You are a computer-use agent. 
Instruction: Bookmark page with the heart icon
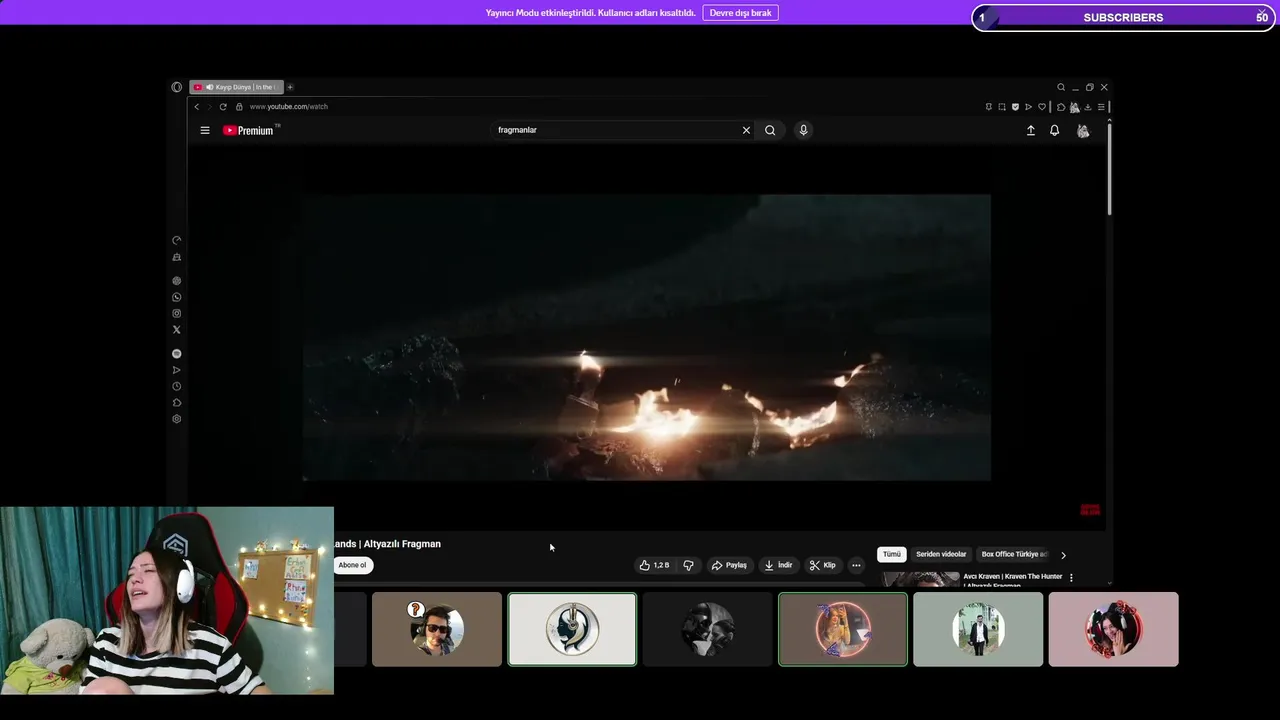pyautogui.click(x=1042, y=107)
